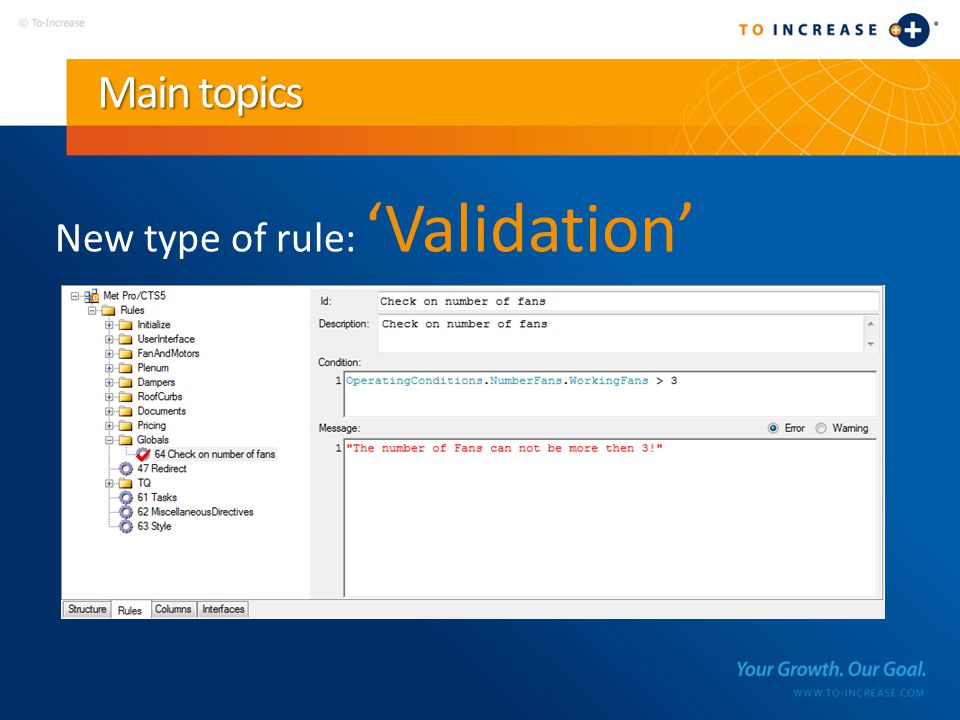Expand the FanAndMotors folder node
The image size is (960, 720).
click(x=109, y=354)
